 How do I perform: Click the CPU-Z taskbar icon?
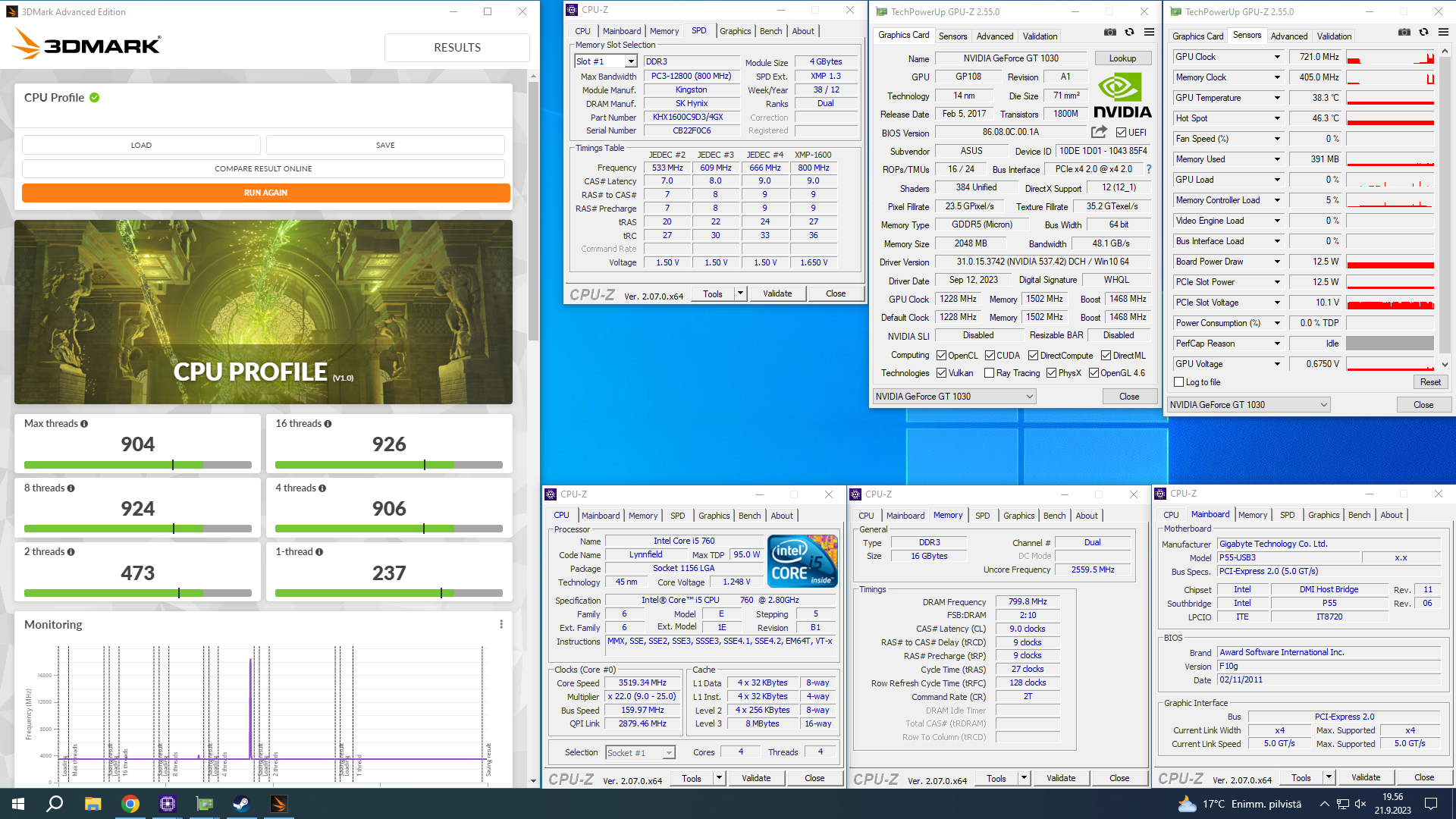168,804
